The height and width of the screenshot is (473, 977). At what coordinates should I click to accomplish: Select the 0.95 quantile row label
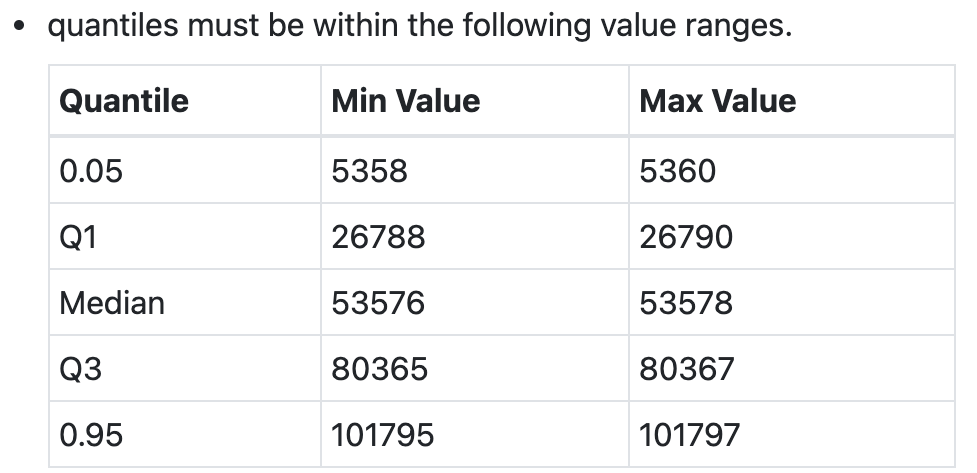(91, 435)
